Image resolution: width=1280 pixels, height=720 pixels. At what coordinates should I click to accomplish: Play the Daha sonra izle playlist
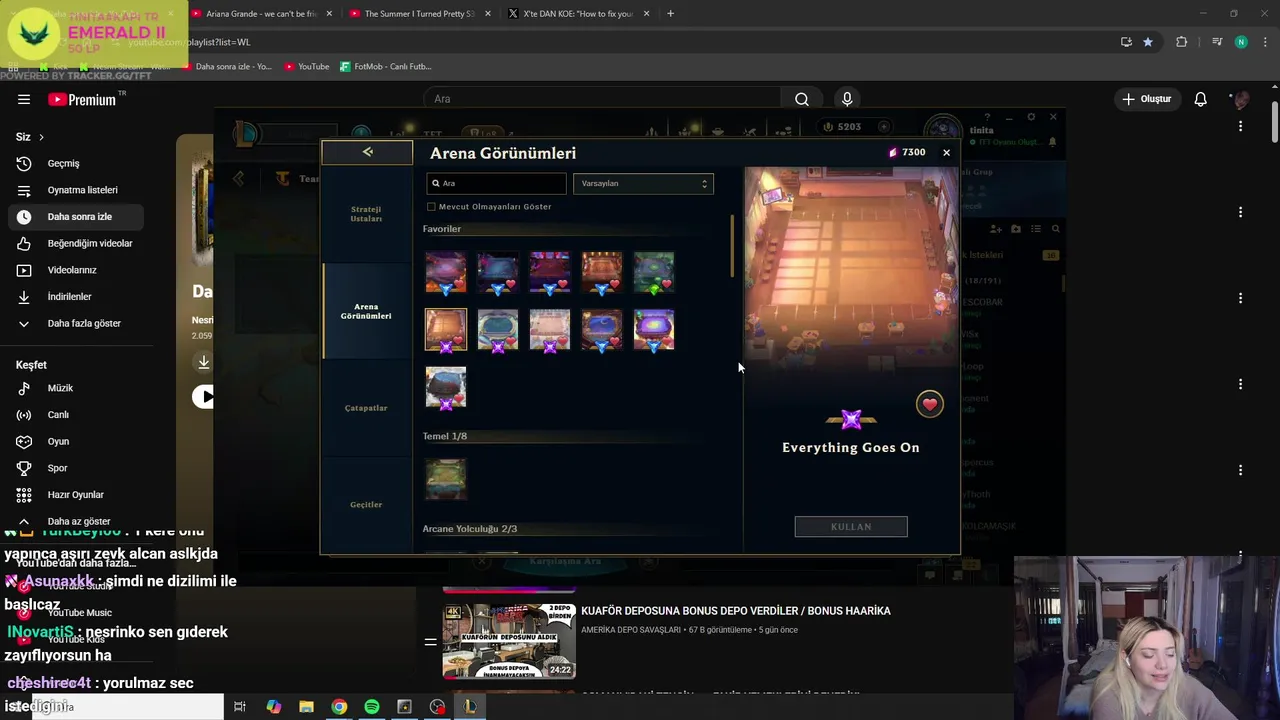coord(203,396)
